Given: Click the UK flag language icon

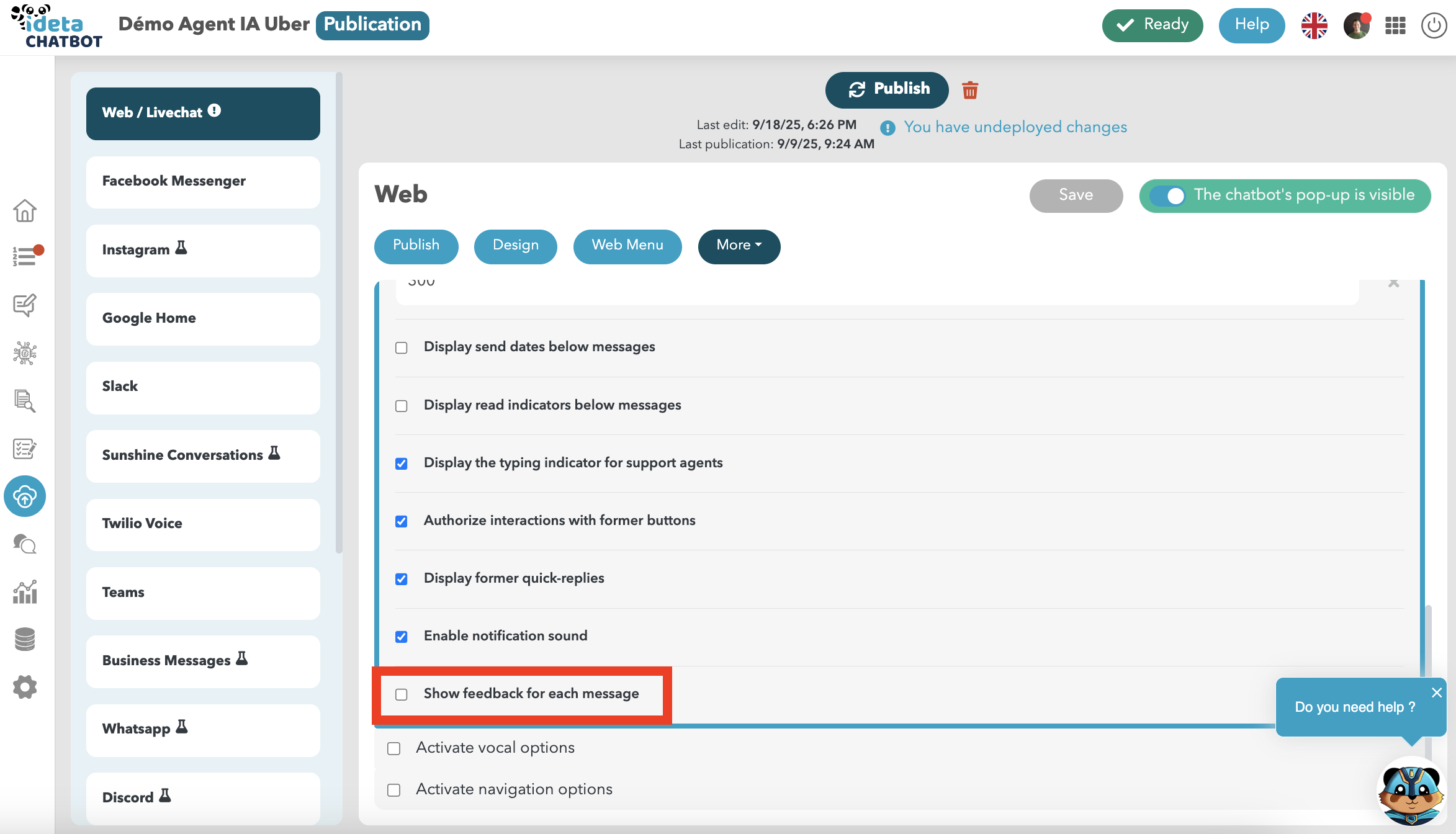Looking at the screenshot, I should (1314, 25).
